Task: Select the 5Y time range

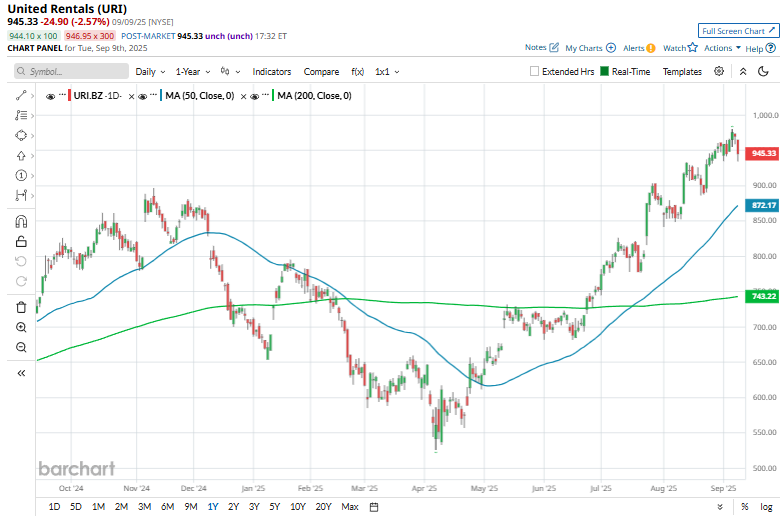Action: pyautogui.click(x=275, y=507)
